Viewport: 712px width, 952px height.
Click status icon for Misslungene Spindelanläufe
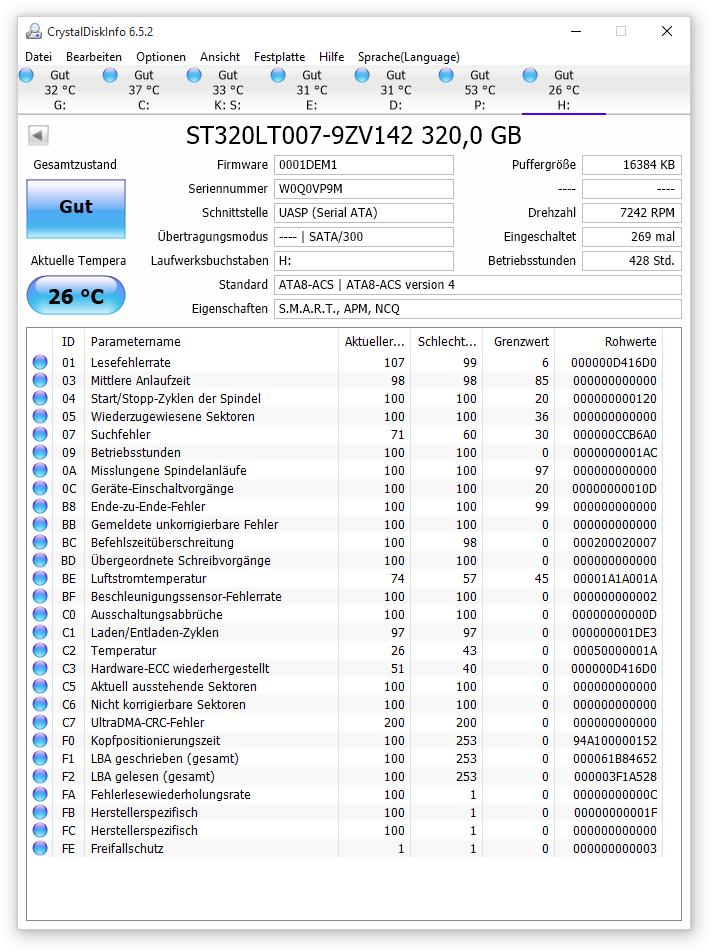pyautogui.click(x=40, y=471)
